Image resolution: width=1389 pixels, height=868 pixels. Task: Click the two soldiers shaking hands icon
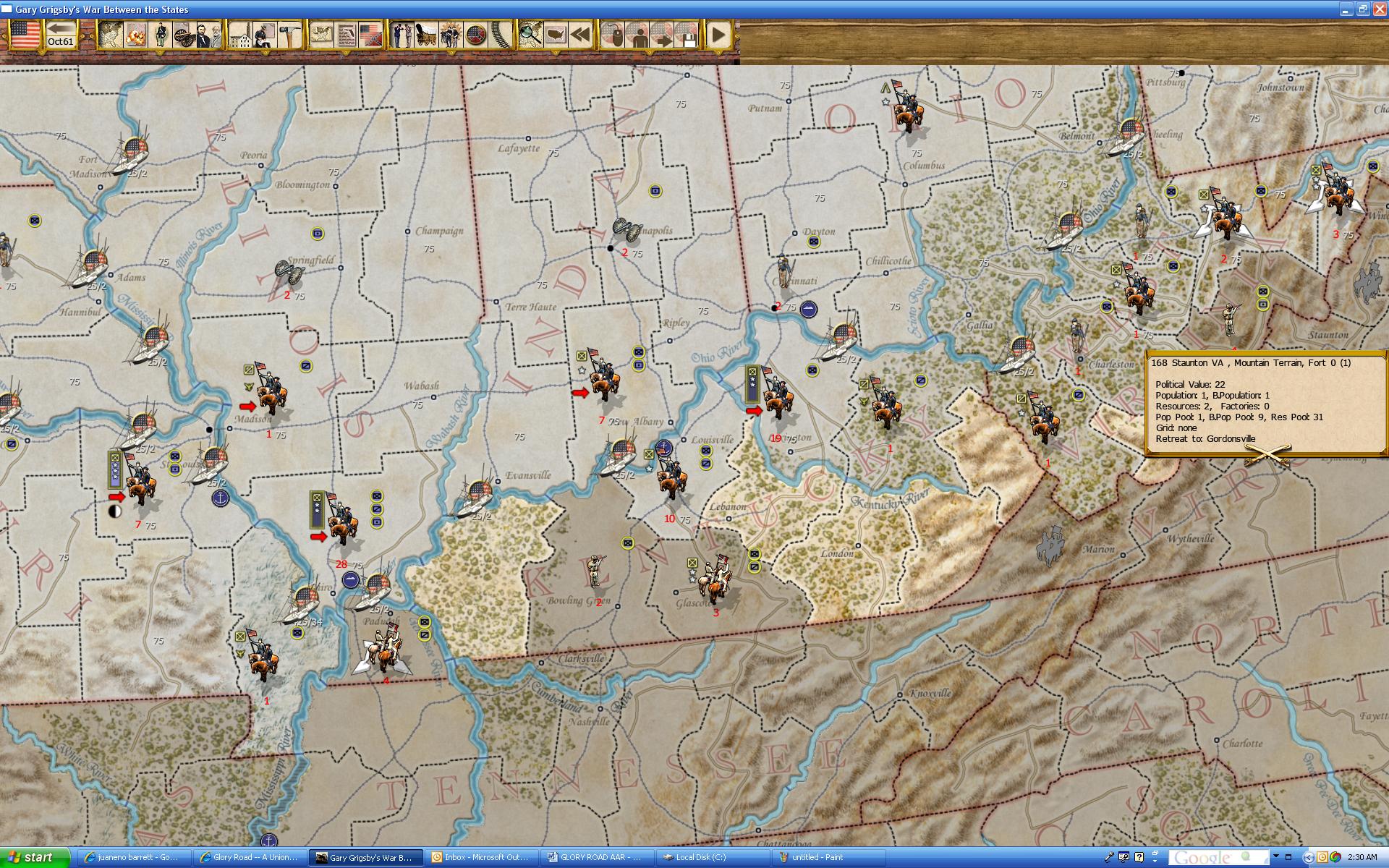(x=402, y=34)
